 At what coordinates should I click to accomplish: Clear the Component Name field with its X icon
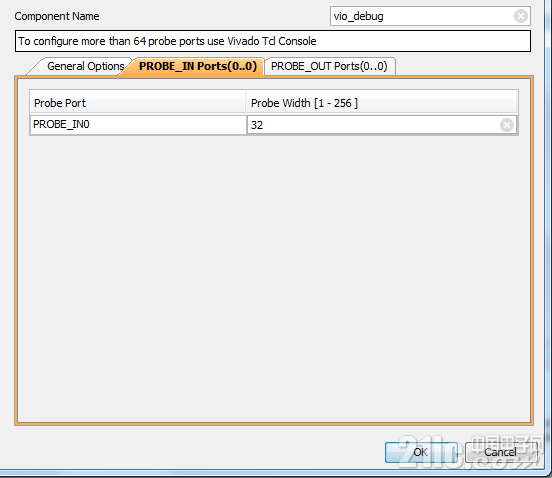coord(521,16)
